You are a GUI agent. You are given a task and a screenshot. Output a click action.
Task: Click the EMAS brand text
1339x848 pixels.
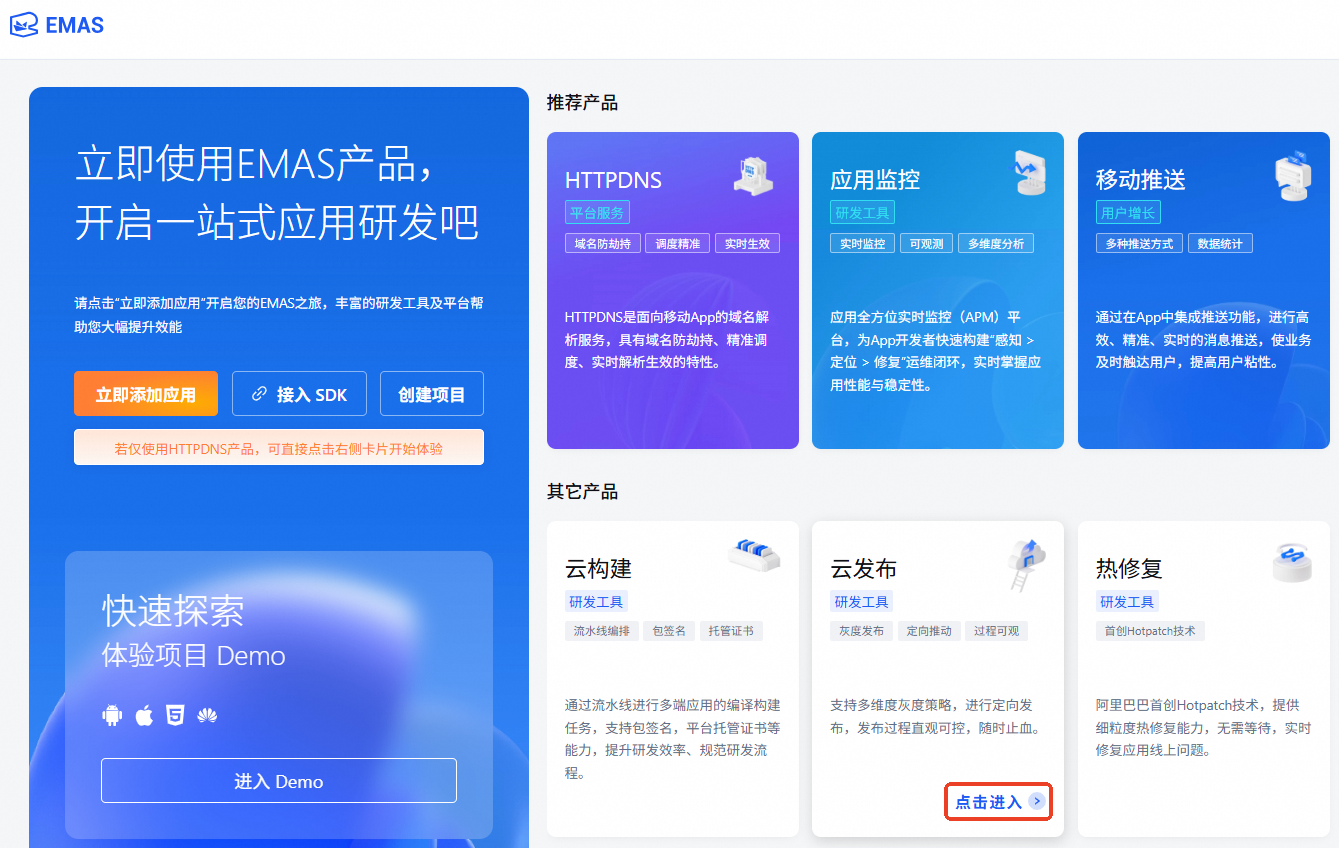75,25
